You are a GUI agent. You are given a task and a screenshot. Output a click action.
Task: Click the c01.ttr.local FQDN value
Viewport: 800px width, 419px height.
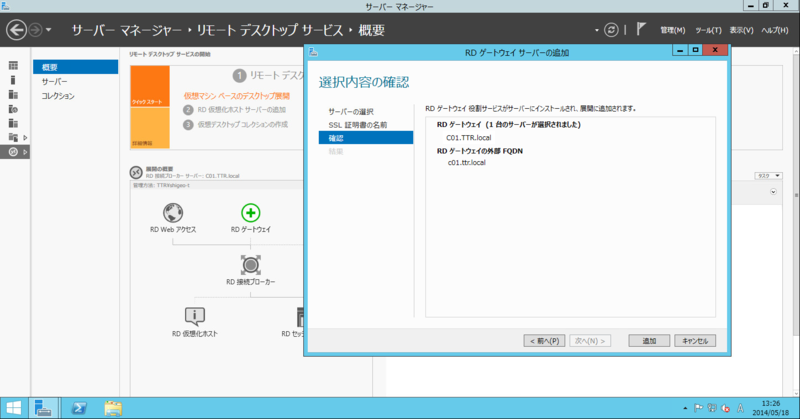466,163
